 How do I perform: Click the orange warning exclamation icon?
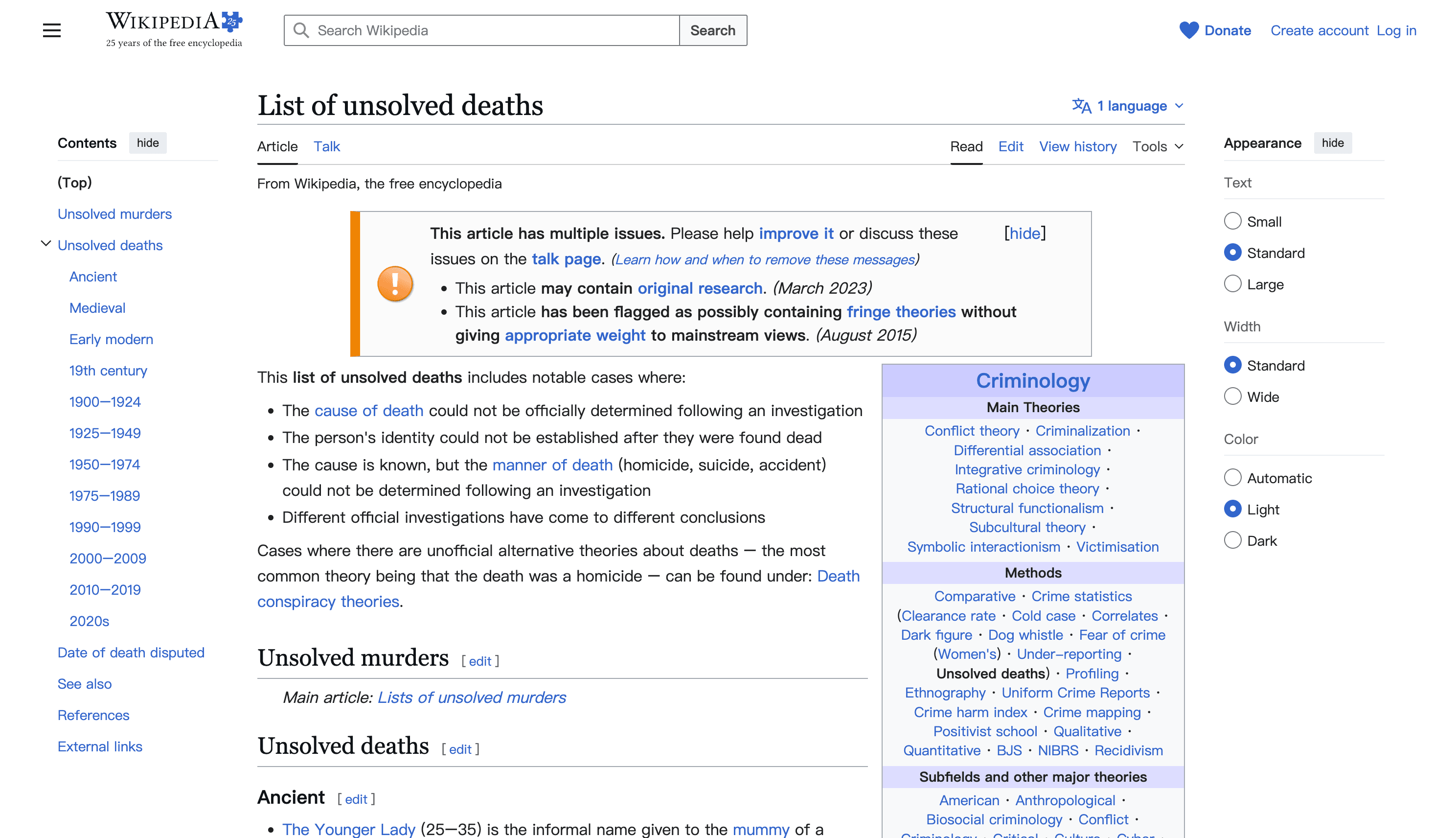tap(395, 284)
